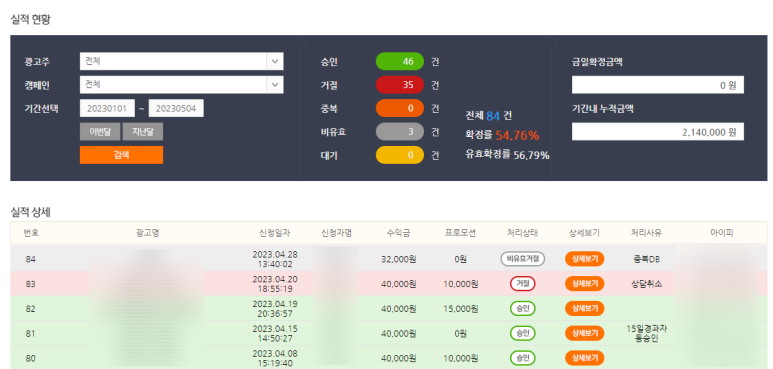Click the 수익금 column header
773x369 pixels.
pyautogui.click(x=398, y=233)
